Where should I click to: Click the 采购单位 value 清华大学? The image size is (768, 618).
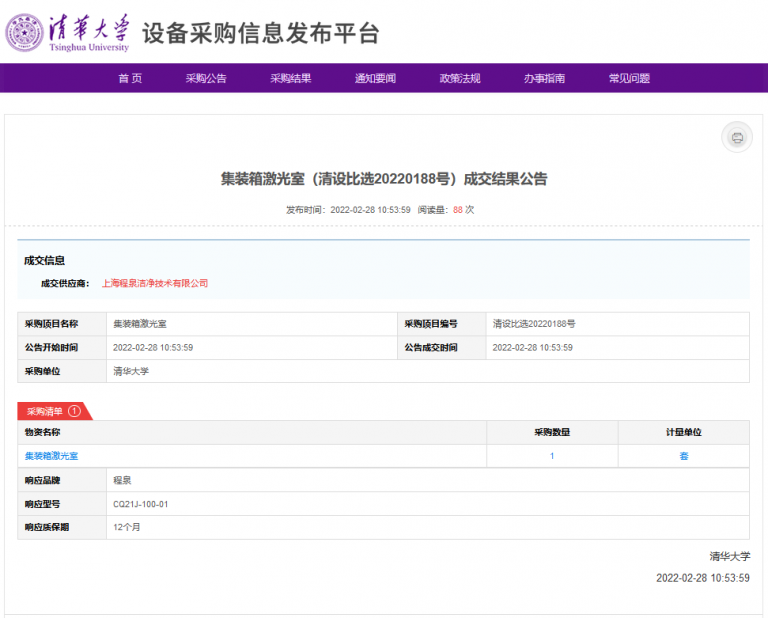click(131, 371)
